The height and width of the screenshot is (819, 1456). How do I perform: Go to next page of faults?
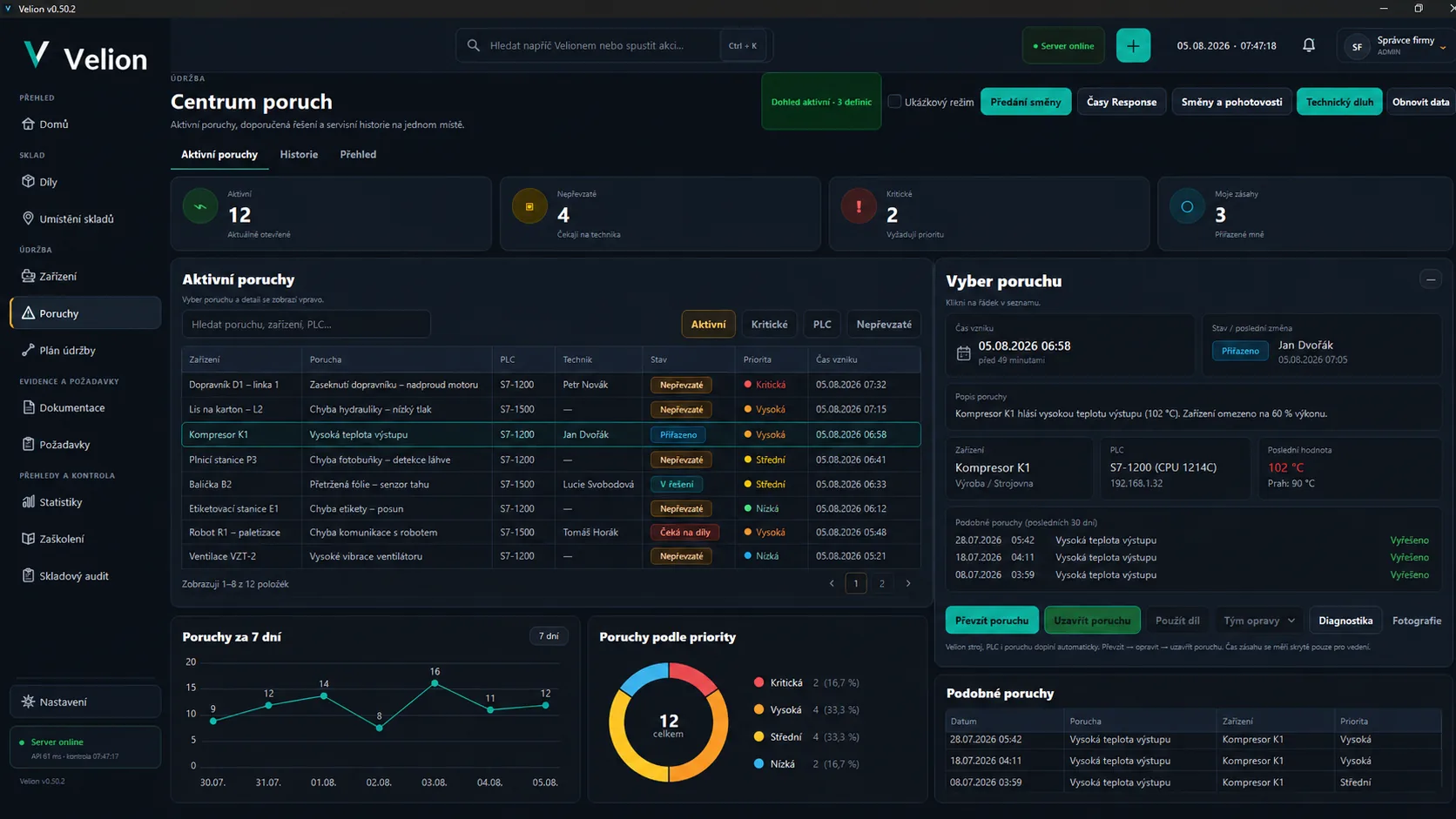(908, 584)
